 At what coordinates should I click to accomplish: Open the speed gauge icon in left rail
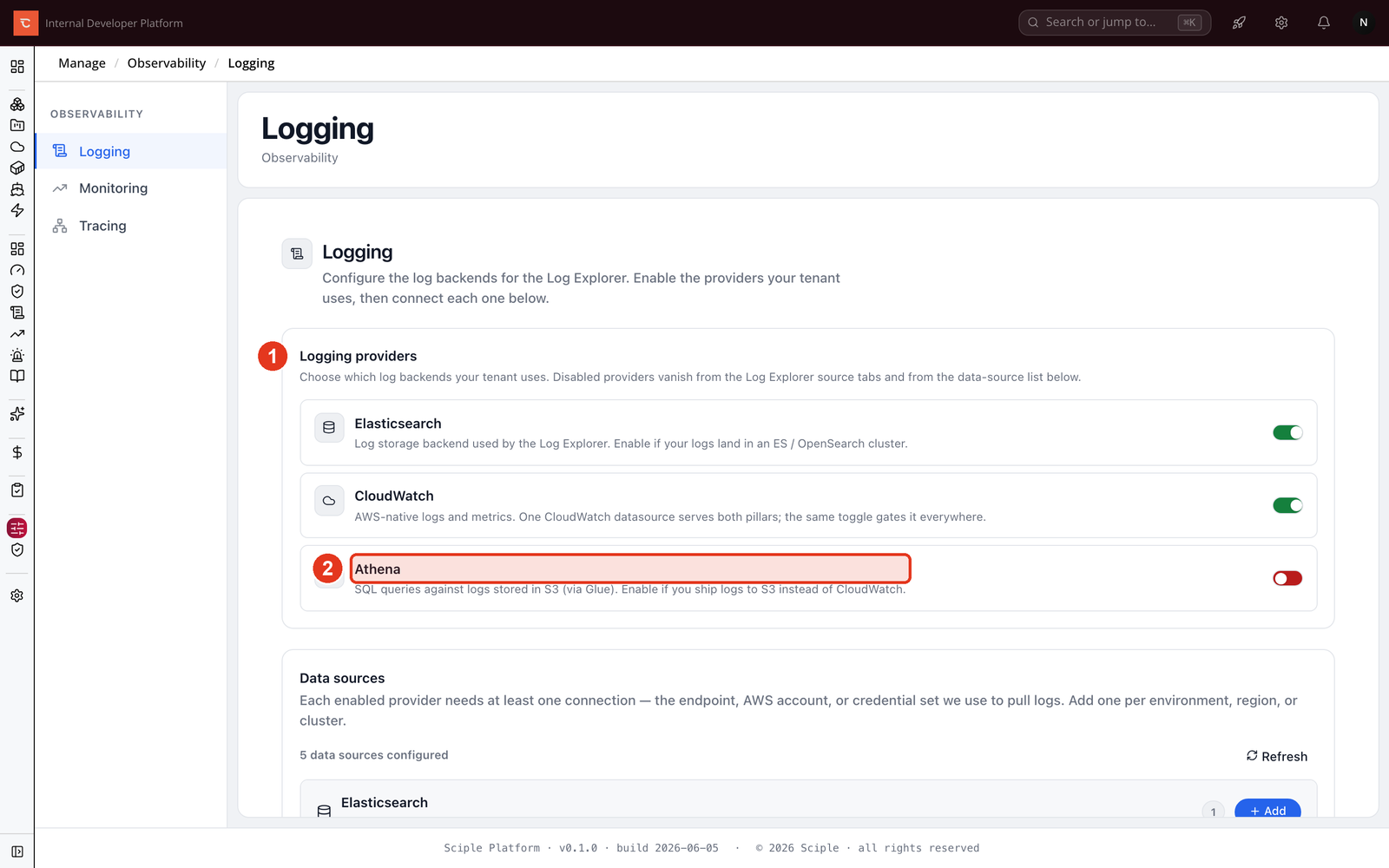17,270
